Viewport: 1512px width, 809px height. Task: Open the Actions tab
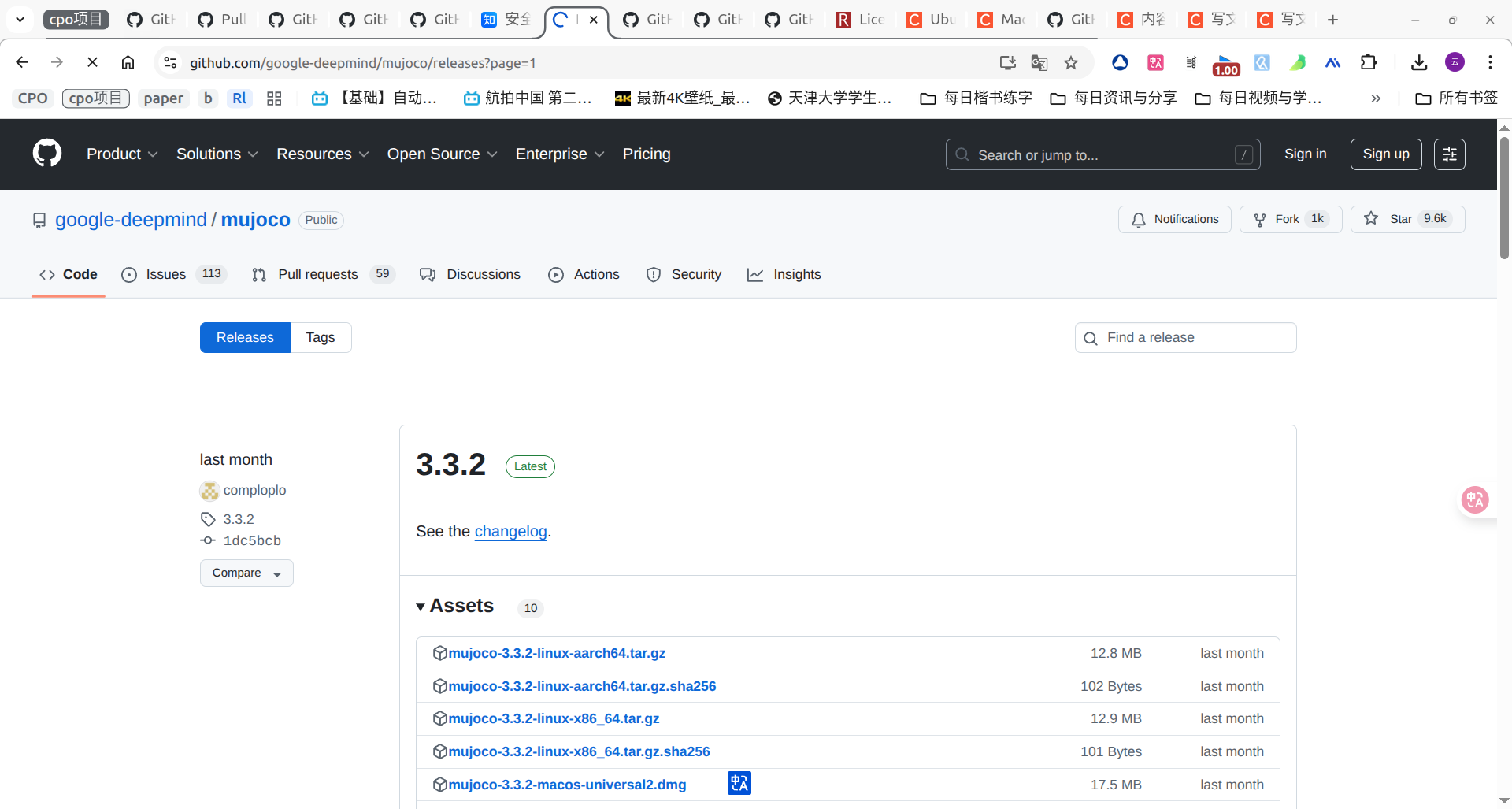tap(584, 274)
